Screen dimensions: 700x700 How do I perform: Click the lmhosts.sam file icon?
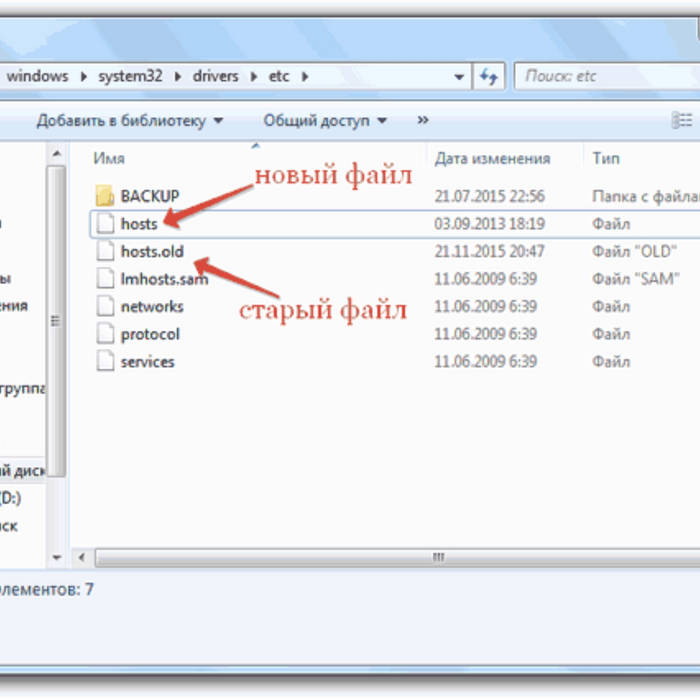point(105,279)
